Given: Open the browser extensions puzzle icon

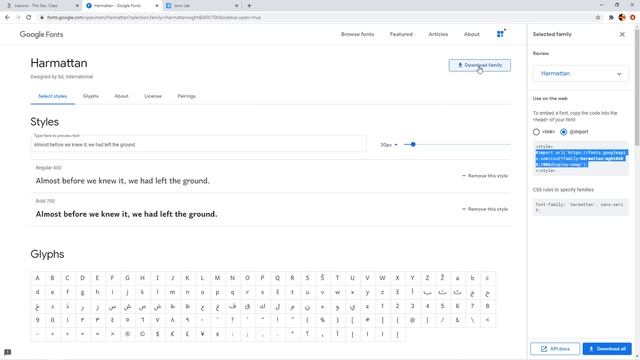Looking at the screenshot, I should click(x=611, y=18).
